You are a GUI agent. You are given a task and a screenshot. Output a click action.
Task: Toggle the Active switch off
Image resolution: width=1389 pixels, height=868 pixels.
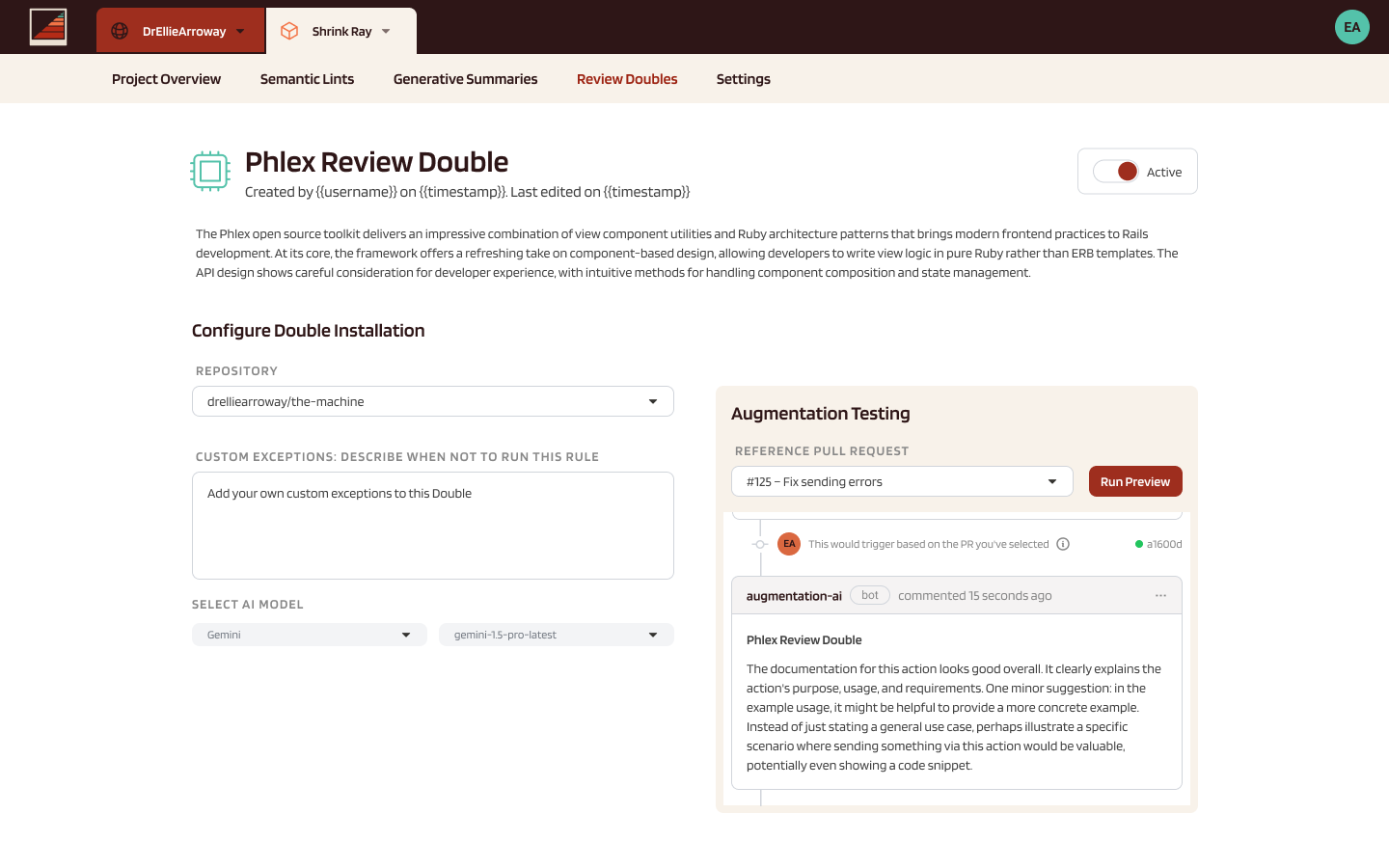coord(1116,172)
